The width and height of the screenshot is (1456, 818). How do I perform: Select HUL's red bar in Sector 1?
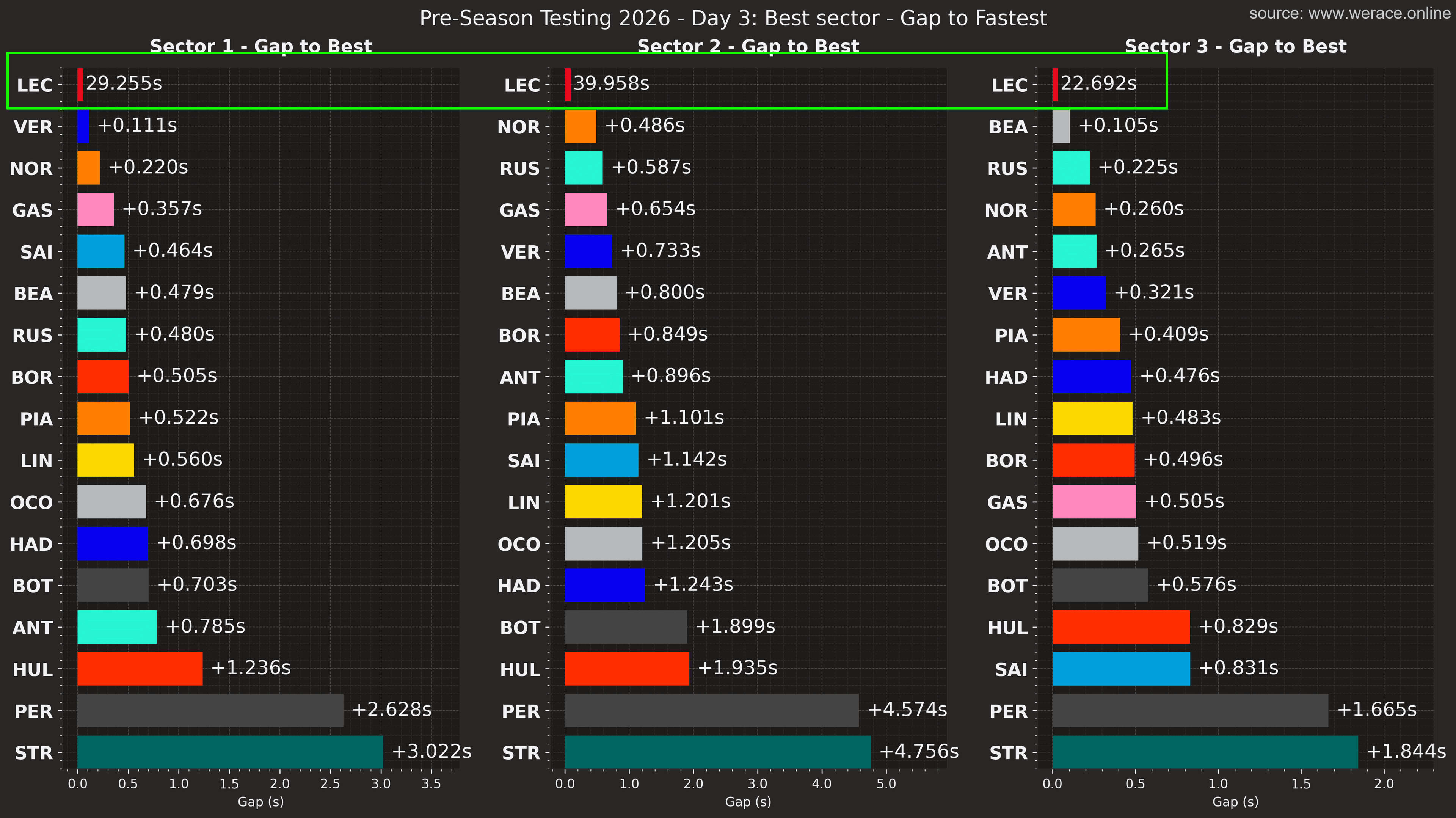pyautogui.click(x=140, y=669)
